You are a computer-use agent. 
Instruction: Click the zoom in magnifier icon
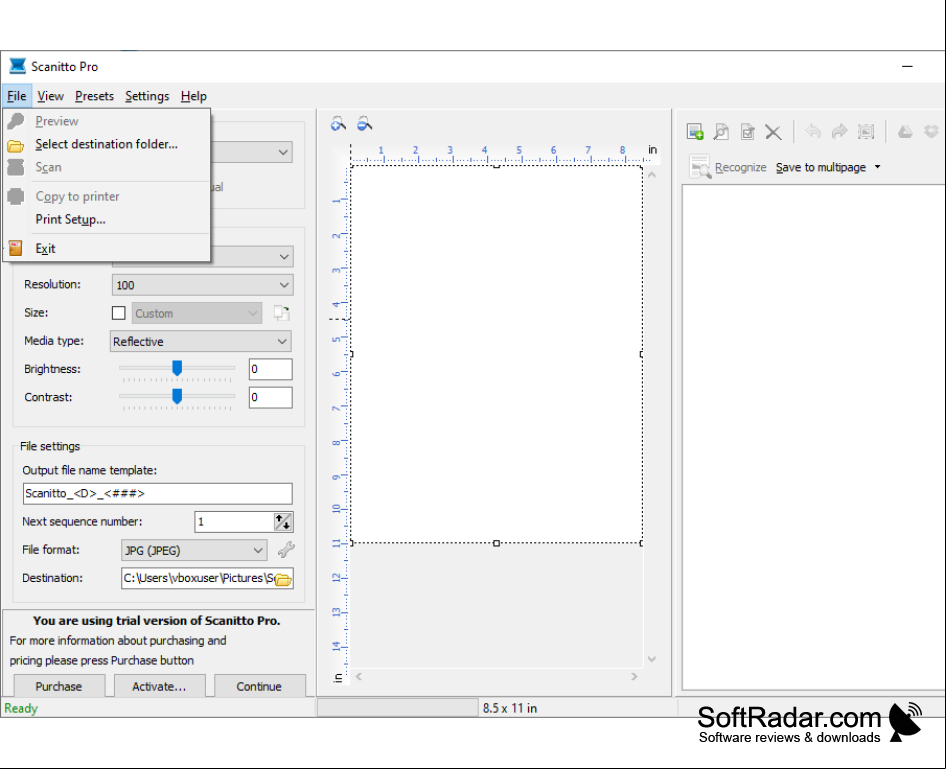coord(338,125)
